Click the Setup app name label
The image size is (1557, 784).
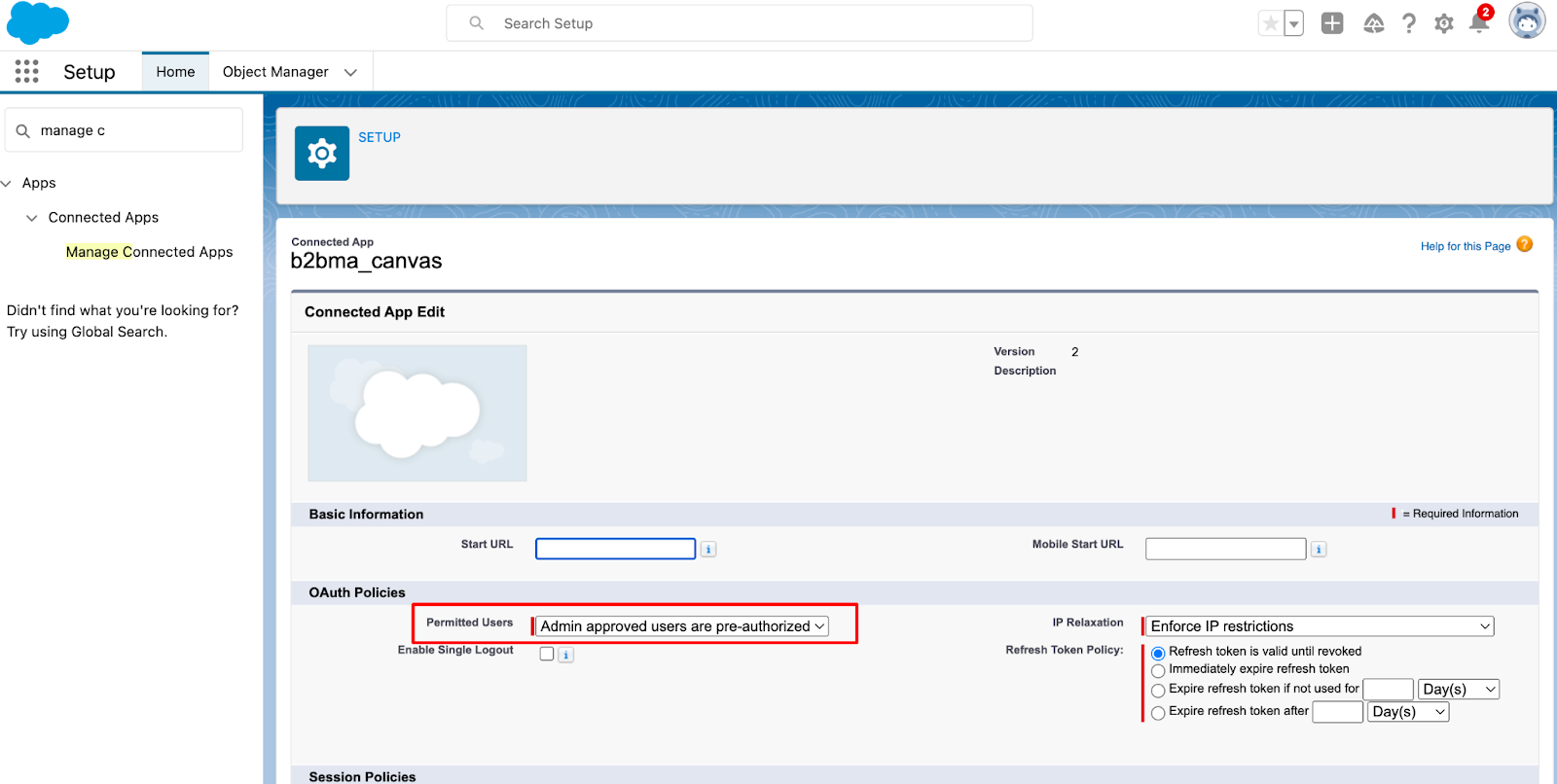90,72
